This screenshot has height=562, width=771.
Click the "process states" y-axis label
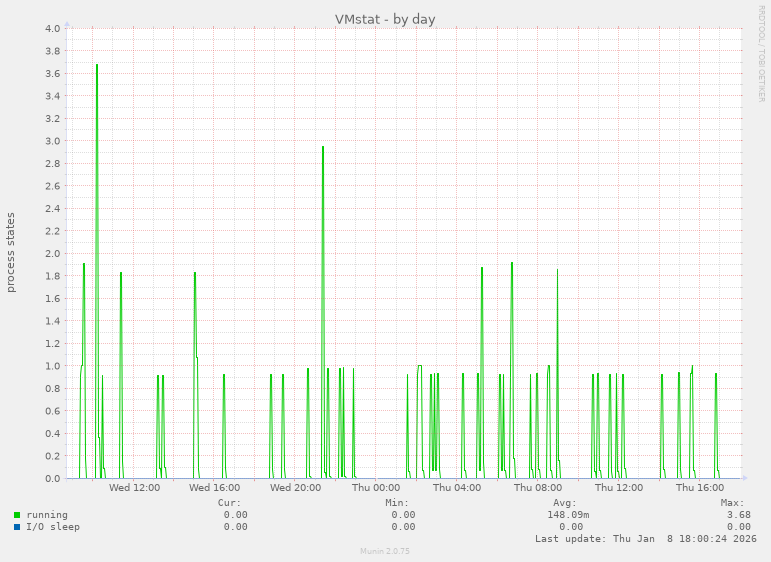[11, 252]
